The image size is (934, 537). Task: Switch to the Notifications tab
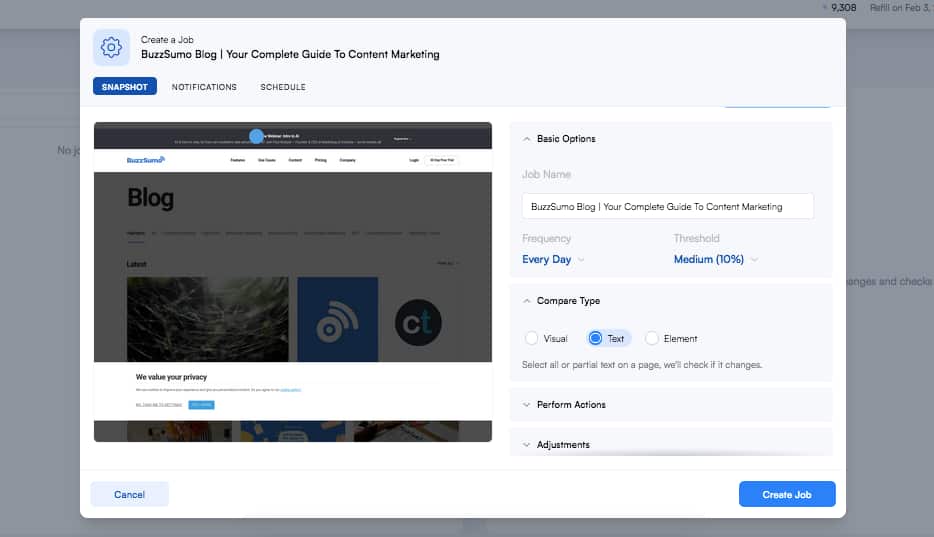(x=204, y=87)
